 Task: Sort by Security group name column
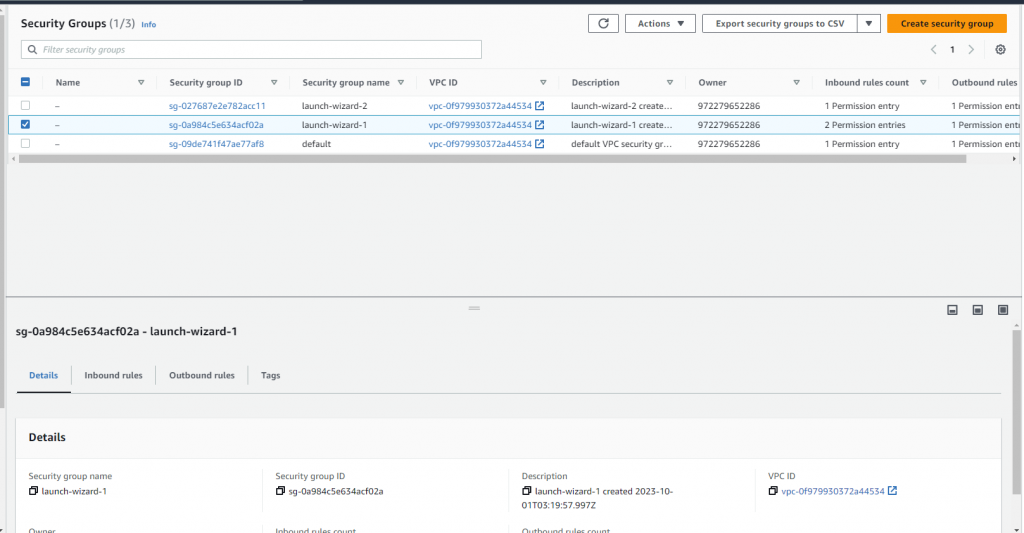click(x=401, y=83)
